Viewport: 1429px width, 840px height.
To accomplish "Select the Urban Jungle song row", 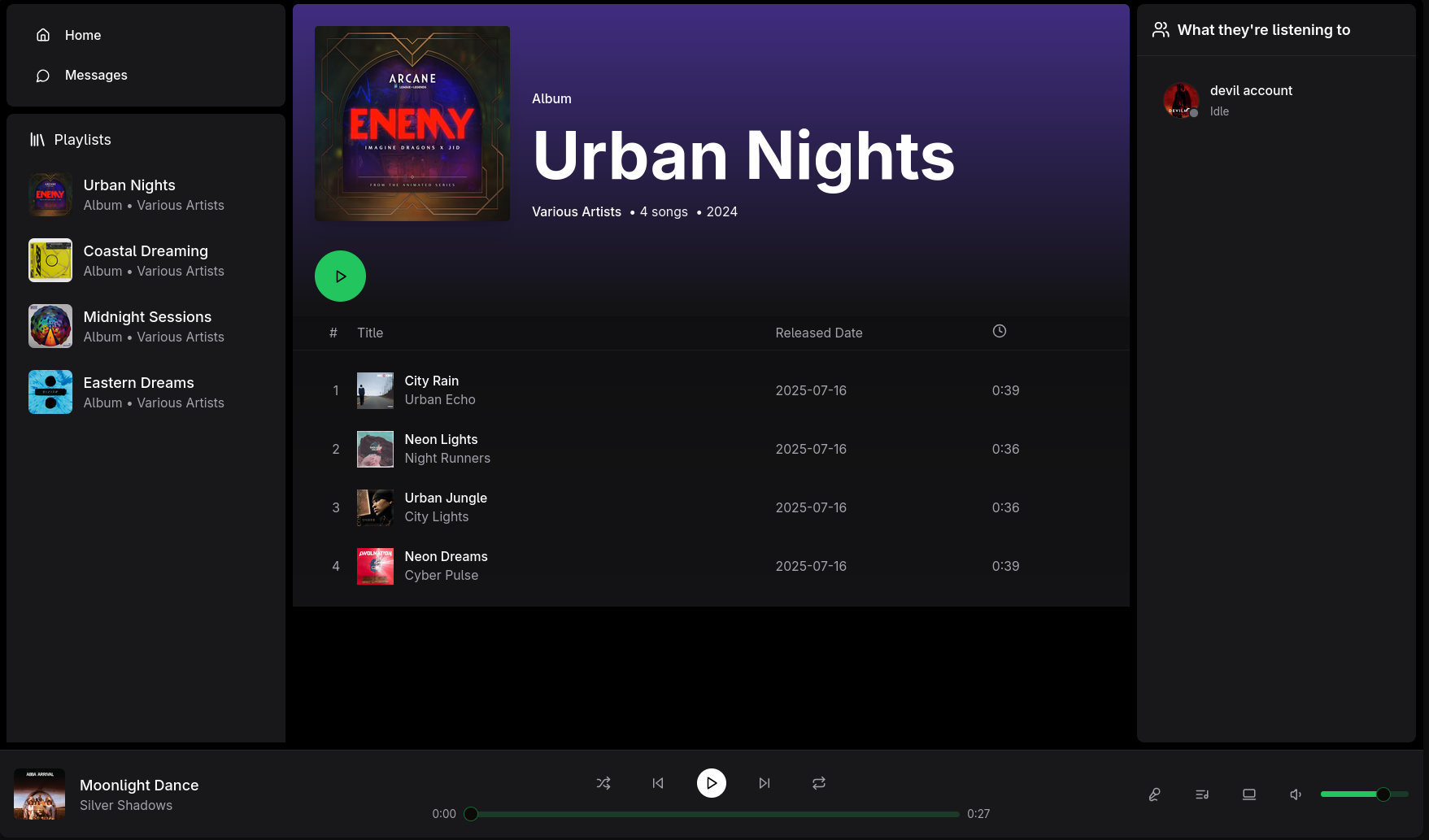I will tap(711, 507).
